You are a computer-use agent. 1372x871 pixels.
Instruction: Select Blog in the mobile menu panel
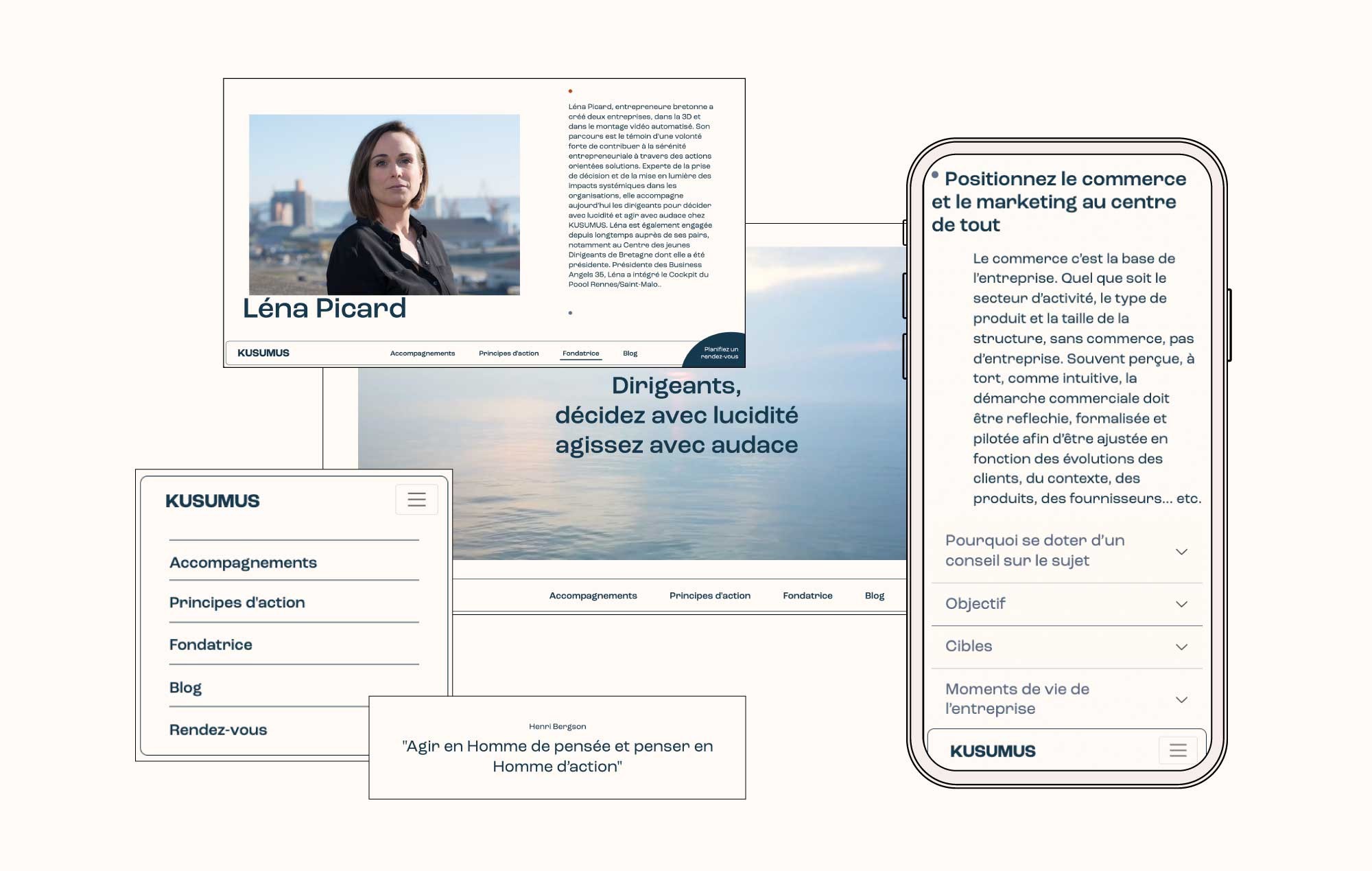(x=185, y=688)
